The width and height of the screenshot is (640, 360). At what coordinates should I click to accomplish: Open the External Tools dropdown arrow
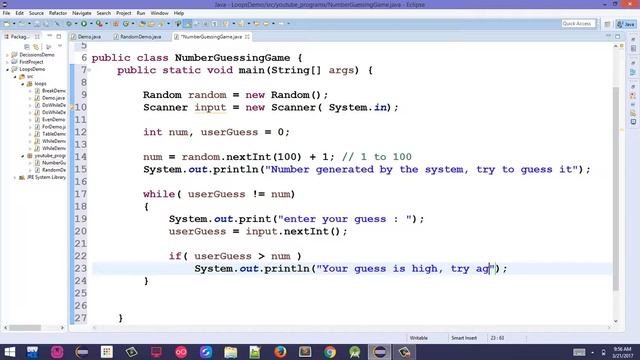click(x=106, y=24)
